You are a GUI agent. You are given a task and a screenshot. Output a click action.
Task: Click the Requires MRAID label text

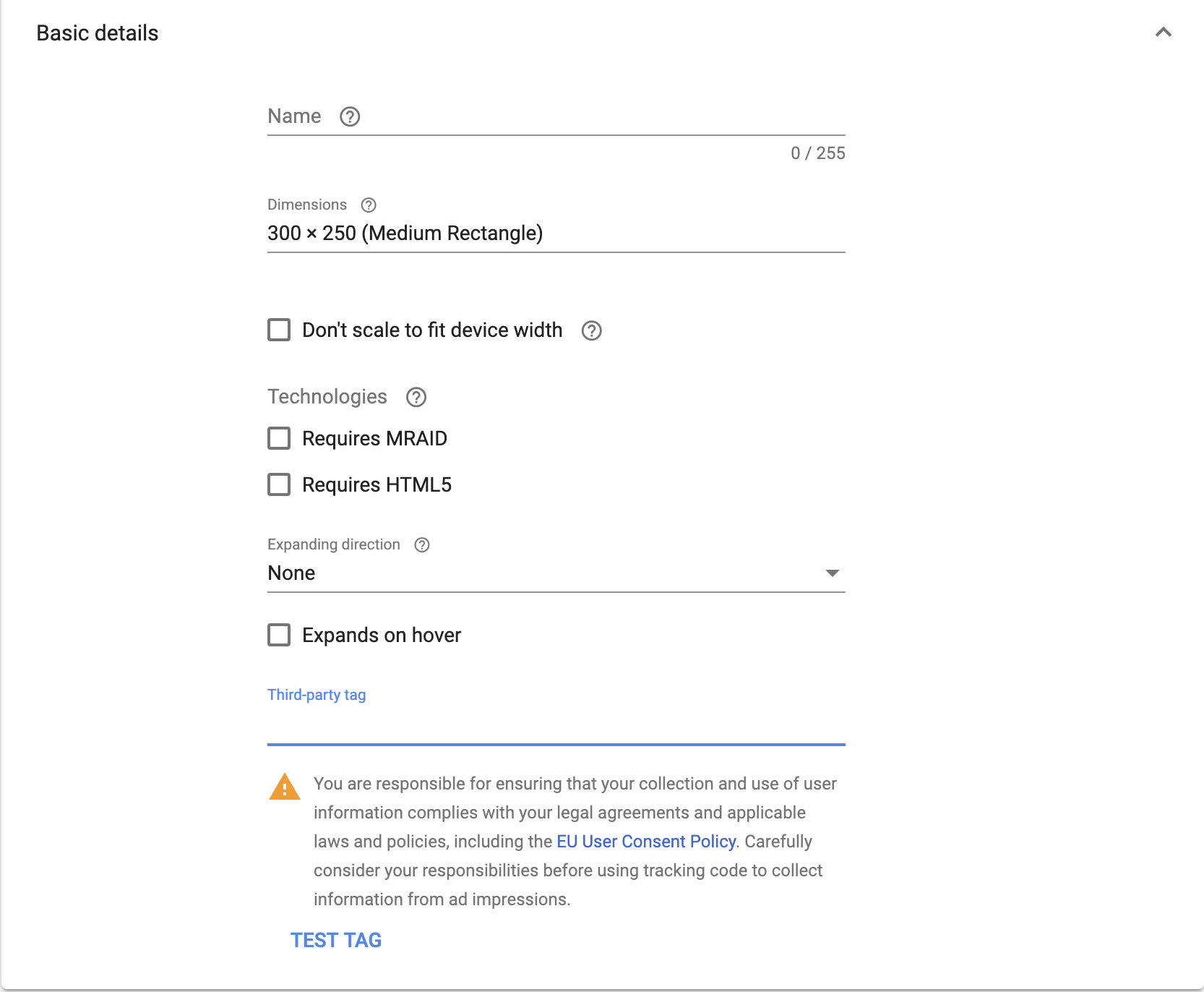[x=375, y=438]
